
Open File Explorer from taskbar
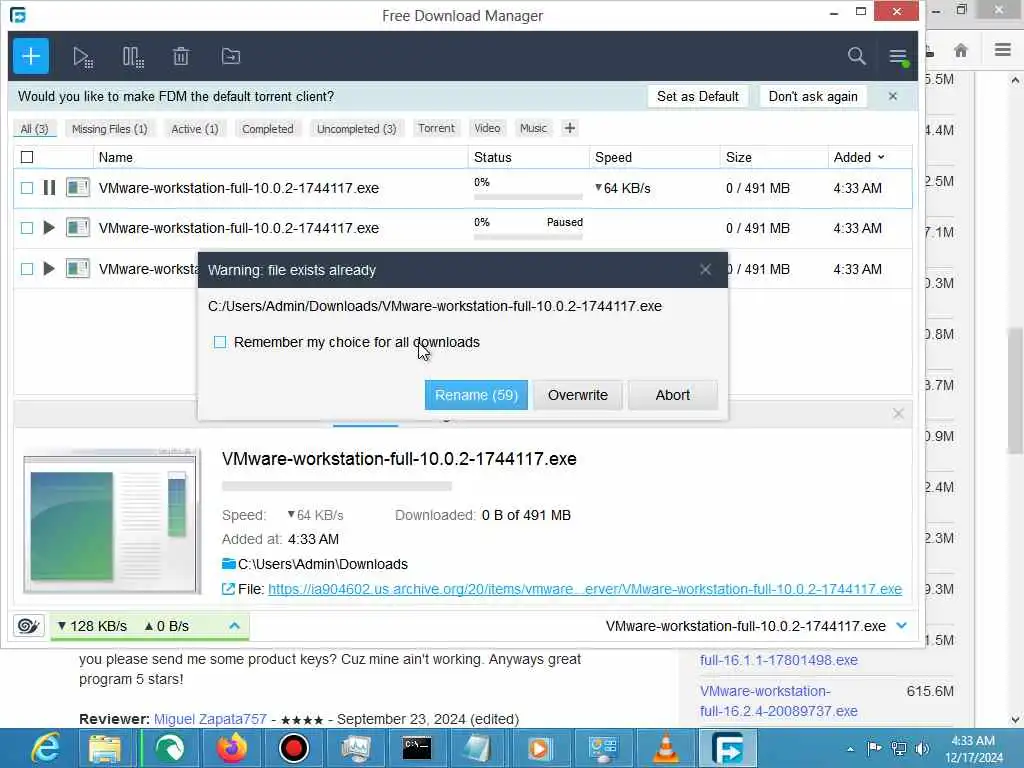[104, 748]
